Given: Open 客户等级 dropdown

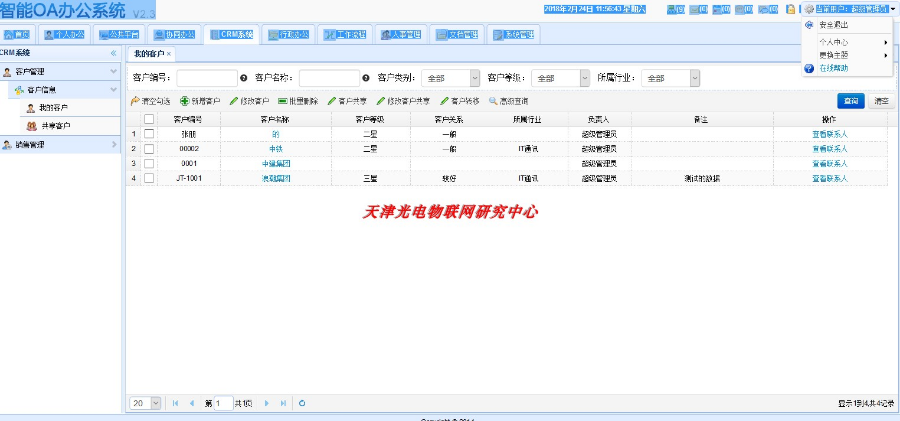Looking at the screenshot, I should point(585,78).
